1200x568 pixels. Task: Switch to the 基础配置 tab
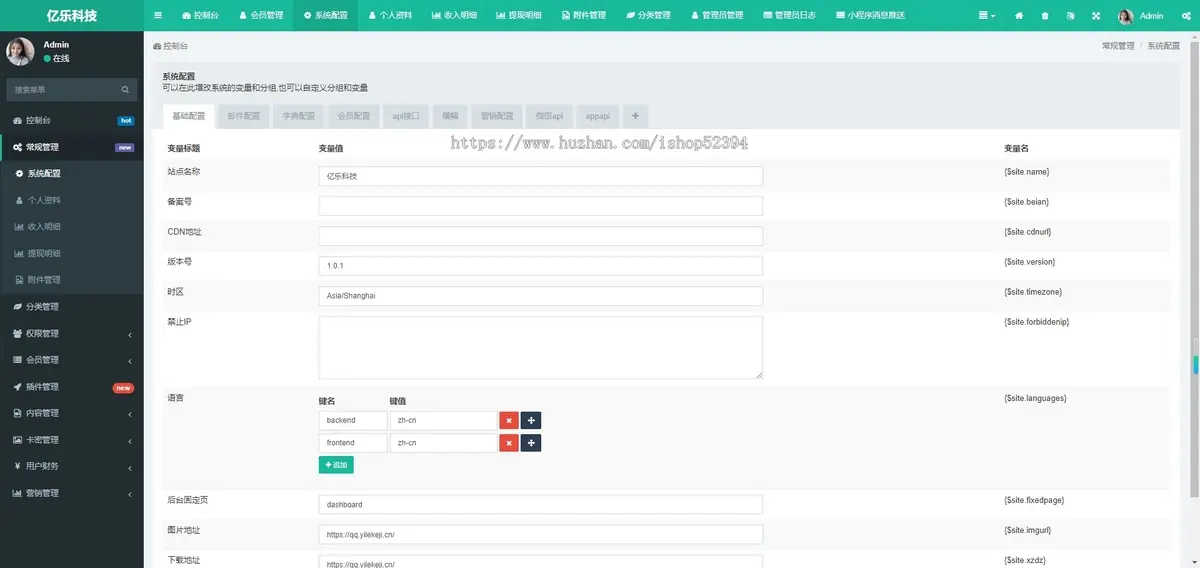pos(188,116)
